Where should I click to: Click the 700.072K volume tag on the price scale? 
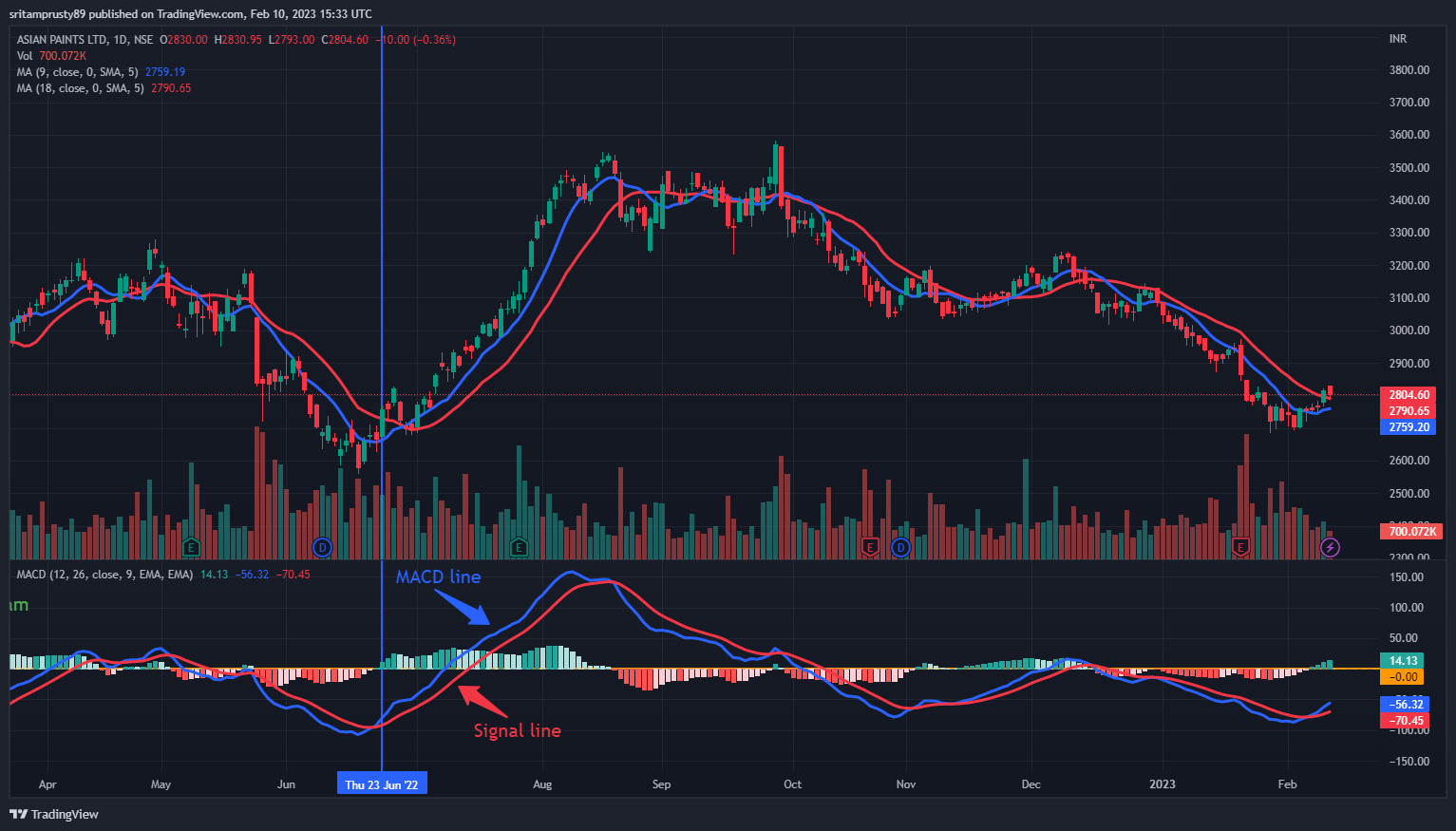click(x=1410, y=532)
